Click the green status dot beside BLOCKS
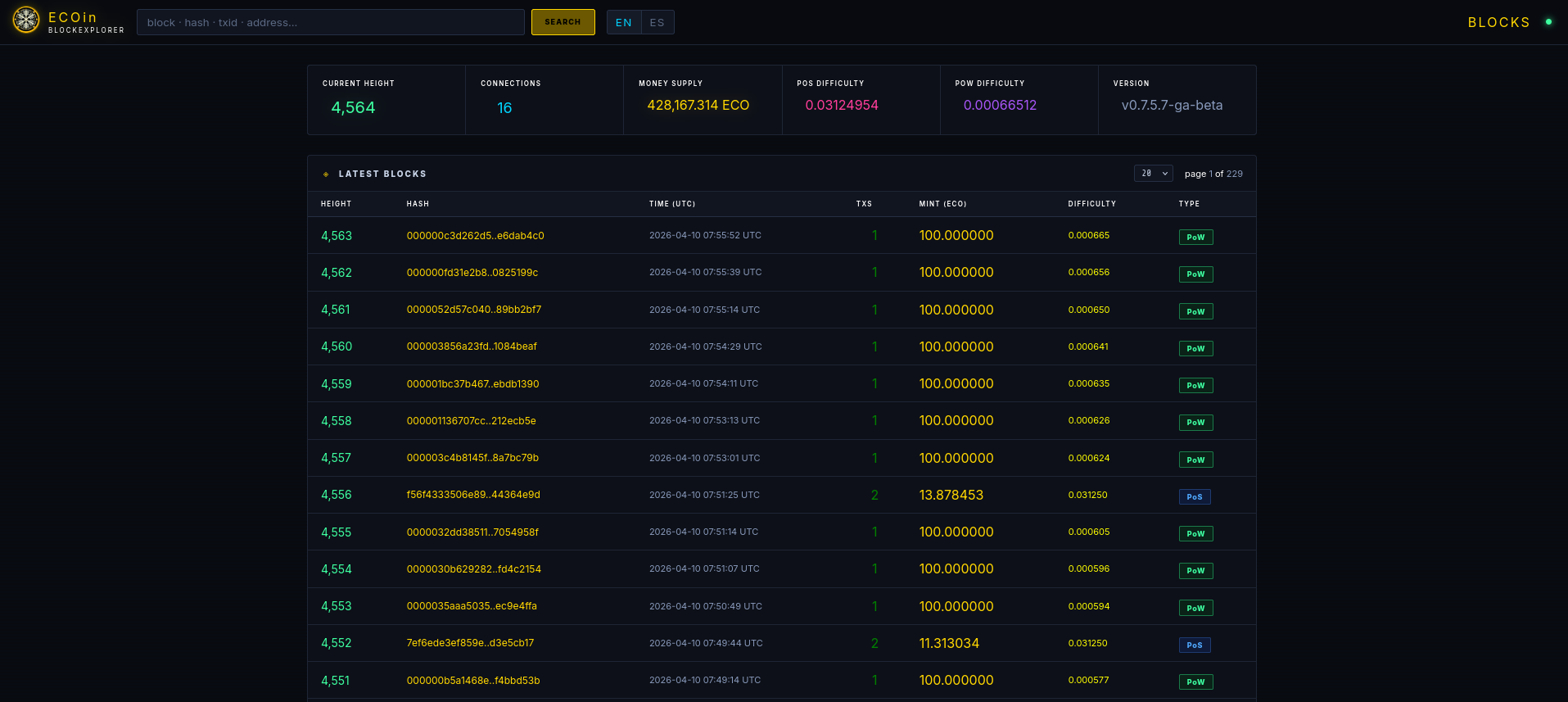This screenshot has width=1568, height=702. [x=1548, y=22]
